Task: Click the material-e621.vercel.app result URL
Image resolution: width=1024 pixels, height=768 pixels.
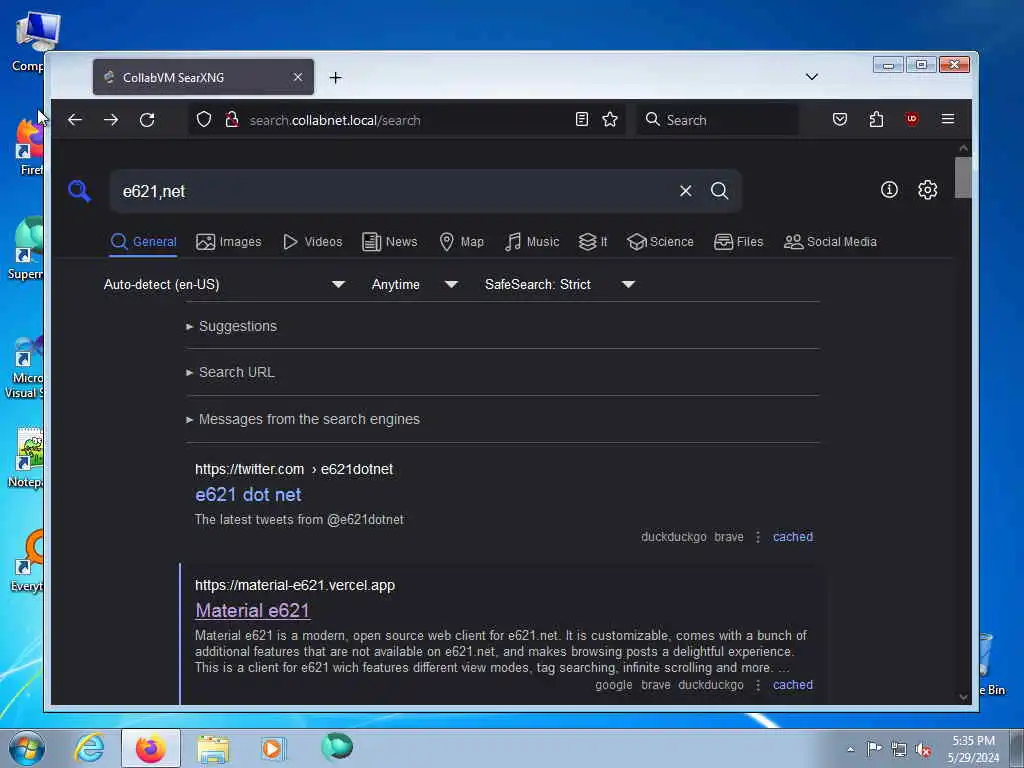Action: [295, 585]
